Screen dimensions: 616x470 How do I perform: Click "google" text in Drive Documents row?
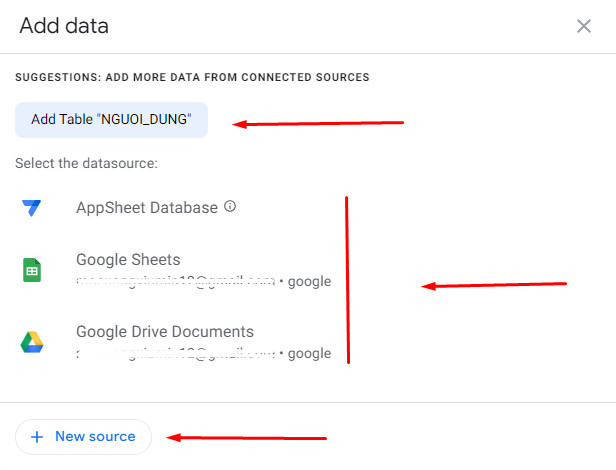309,354
